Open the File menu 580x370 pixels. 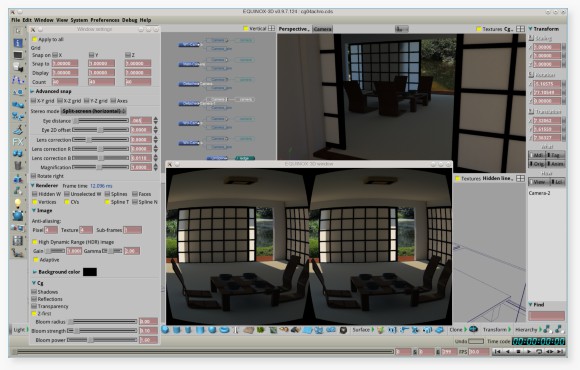(16, 20)
